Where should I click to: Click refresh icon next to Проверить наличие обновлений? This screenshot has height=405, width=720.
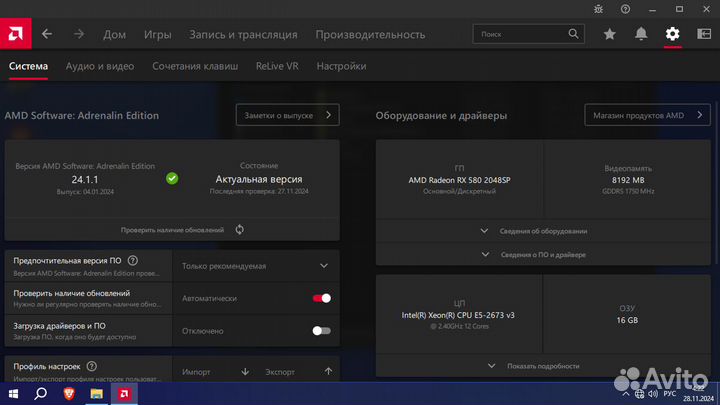[240, 230]
